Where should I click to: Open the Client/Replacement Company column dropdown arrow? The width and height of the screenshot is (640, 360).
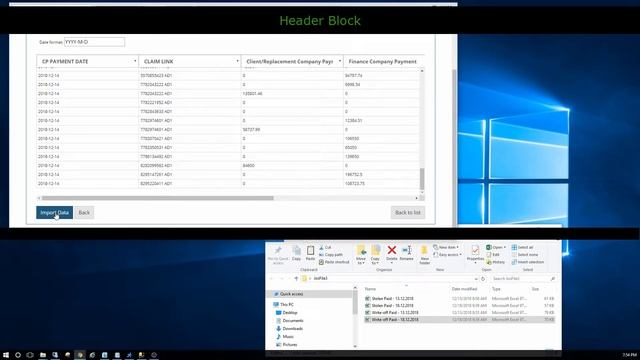340,61
